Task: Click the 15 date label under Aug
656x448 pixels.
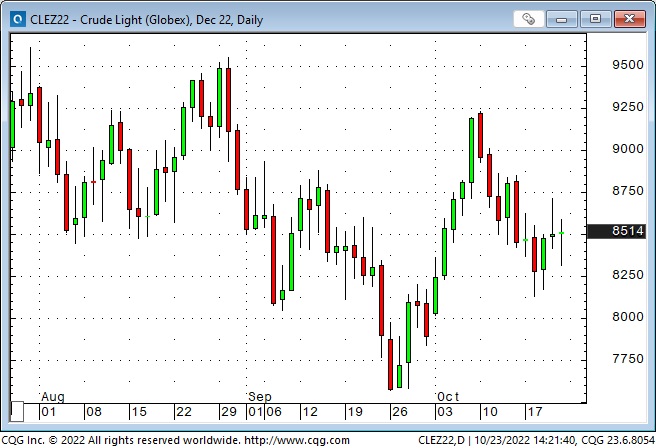Action: pos(139,412)
